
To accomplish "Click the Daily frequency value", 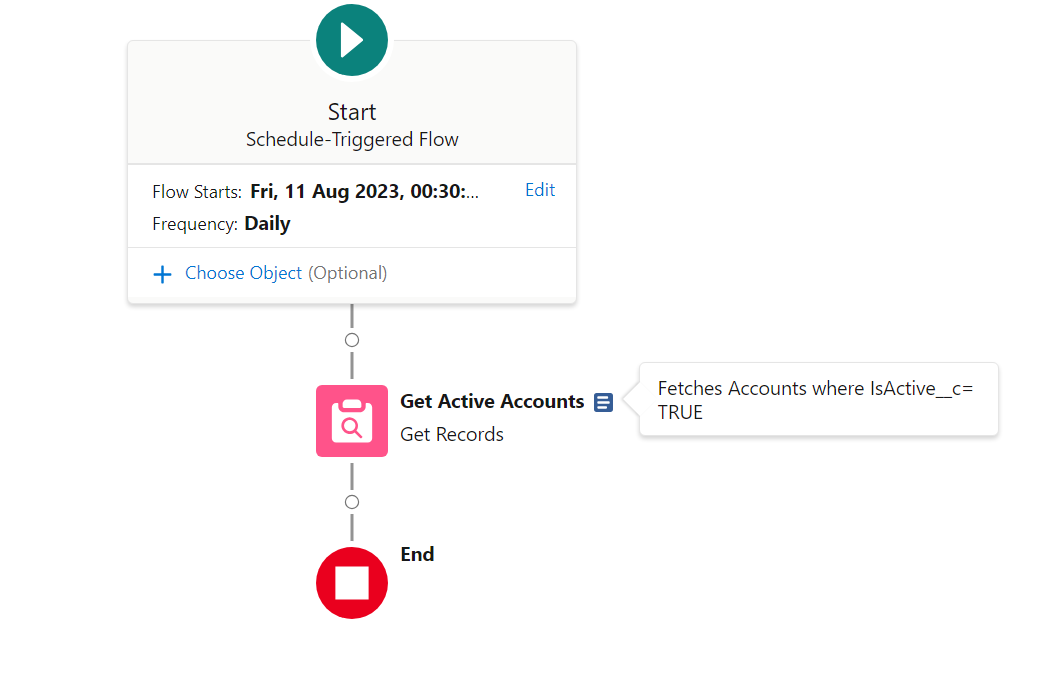I will pyautogui.click(x=267, y=223).
